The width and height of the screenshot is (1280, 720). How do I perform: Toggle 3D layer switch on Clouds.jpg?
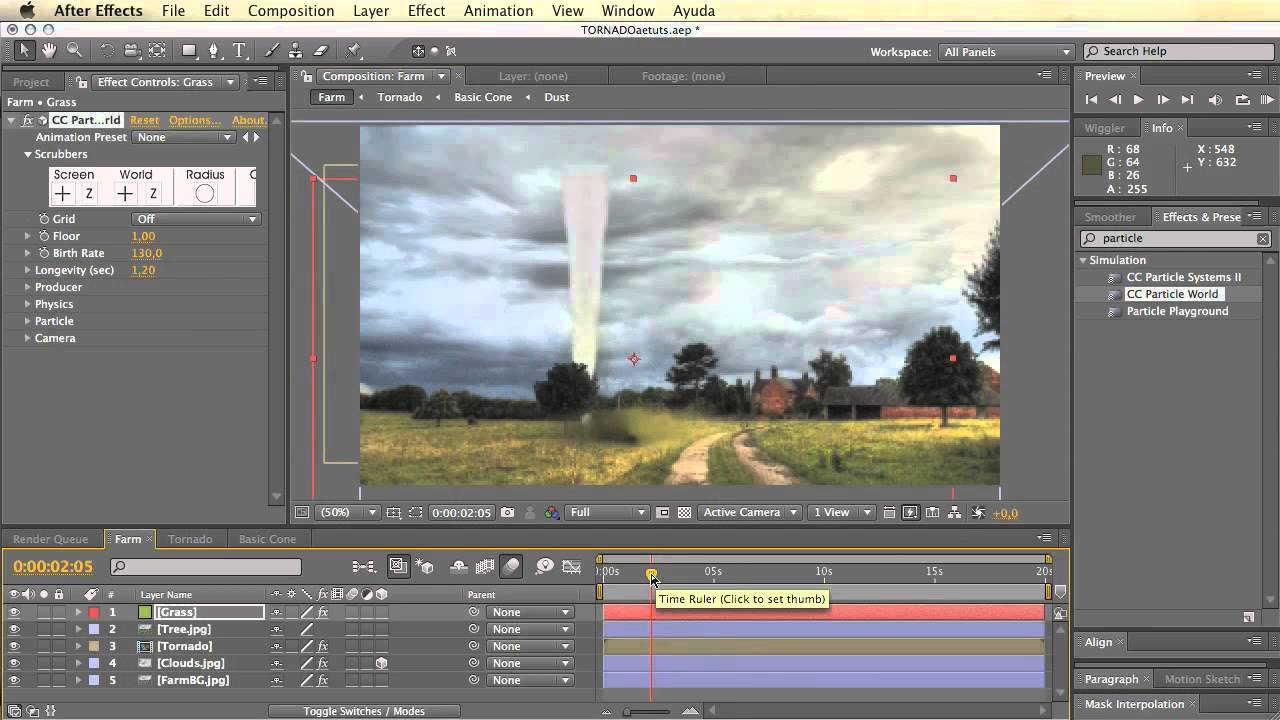(381, 663)
